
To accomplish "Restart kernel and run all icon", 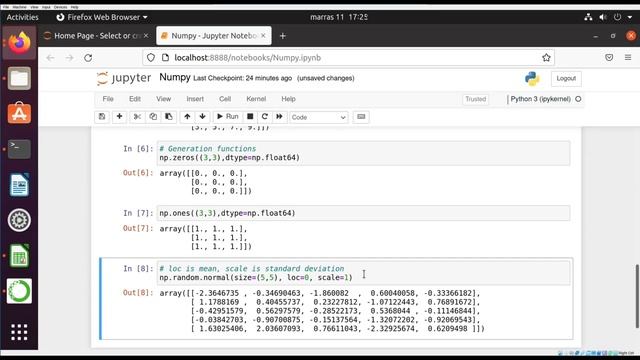I will [279, 117].
